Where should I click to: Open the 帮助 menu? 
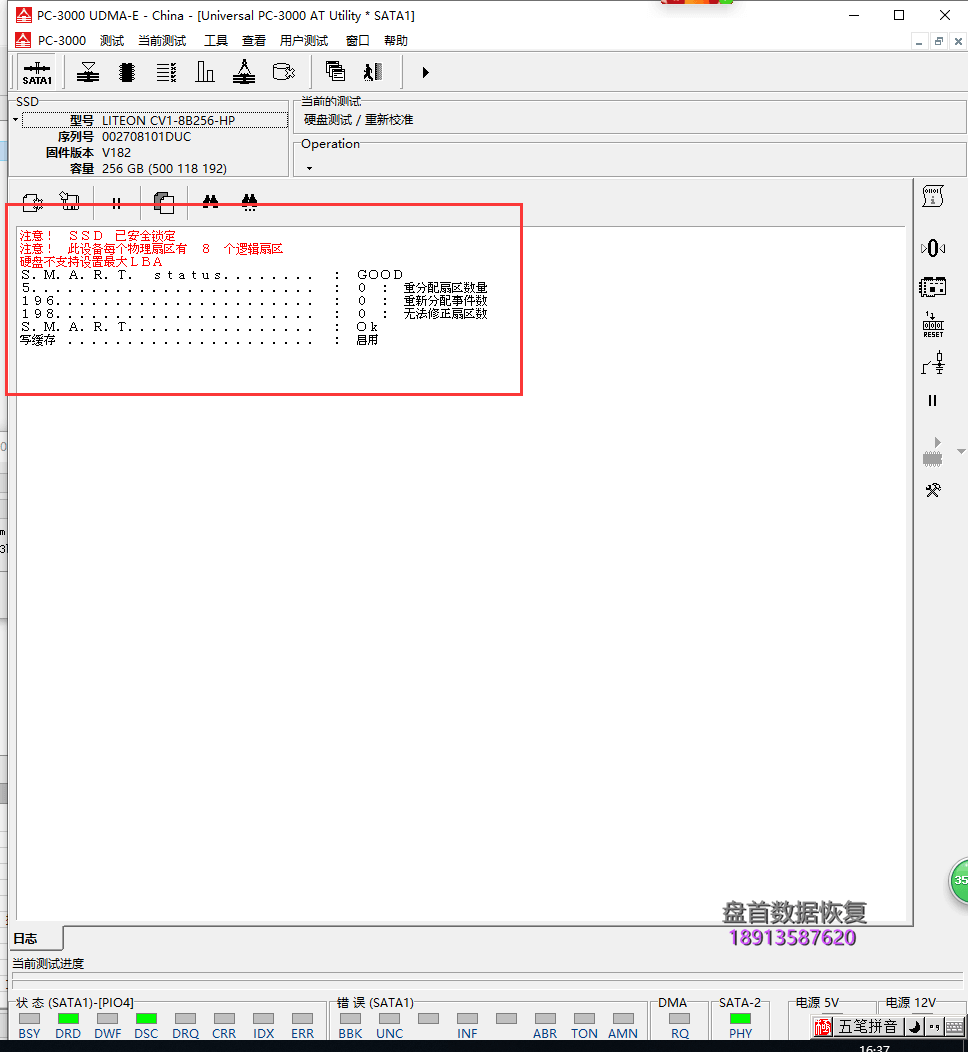click(x=396, y=40)
